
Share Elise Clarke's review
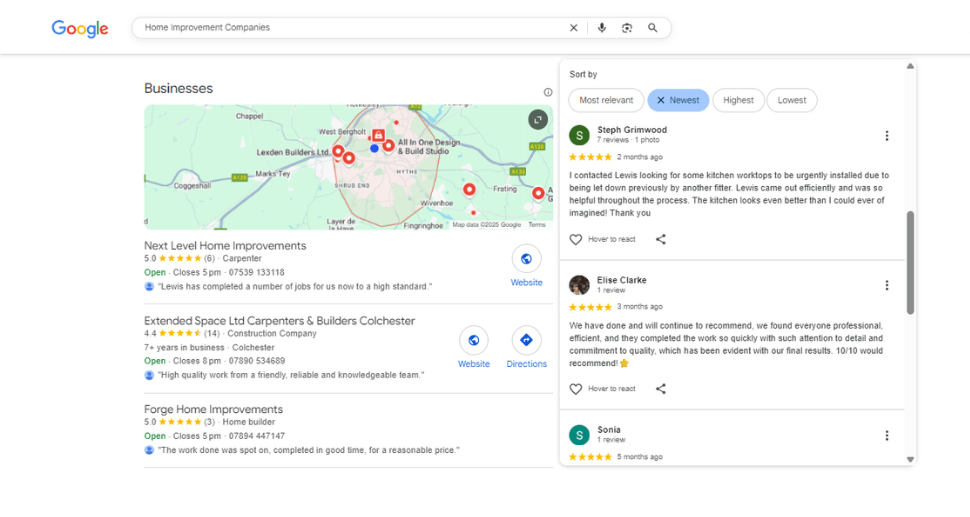tap(661, 389)
